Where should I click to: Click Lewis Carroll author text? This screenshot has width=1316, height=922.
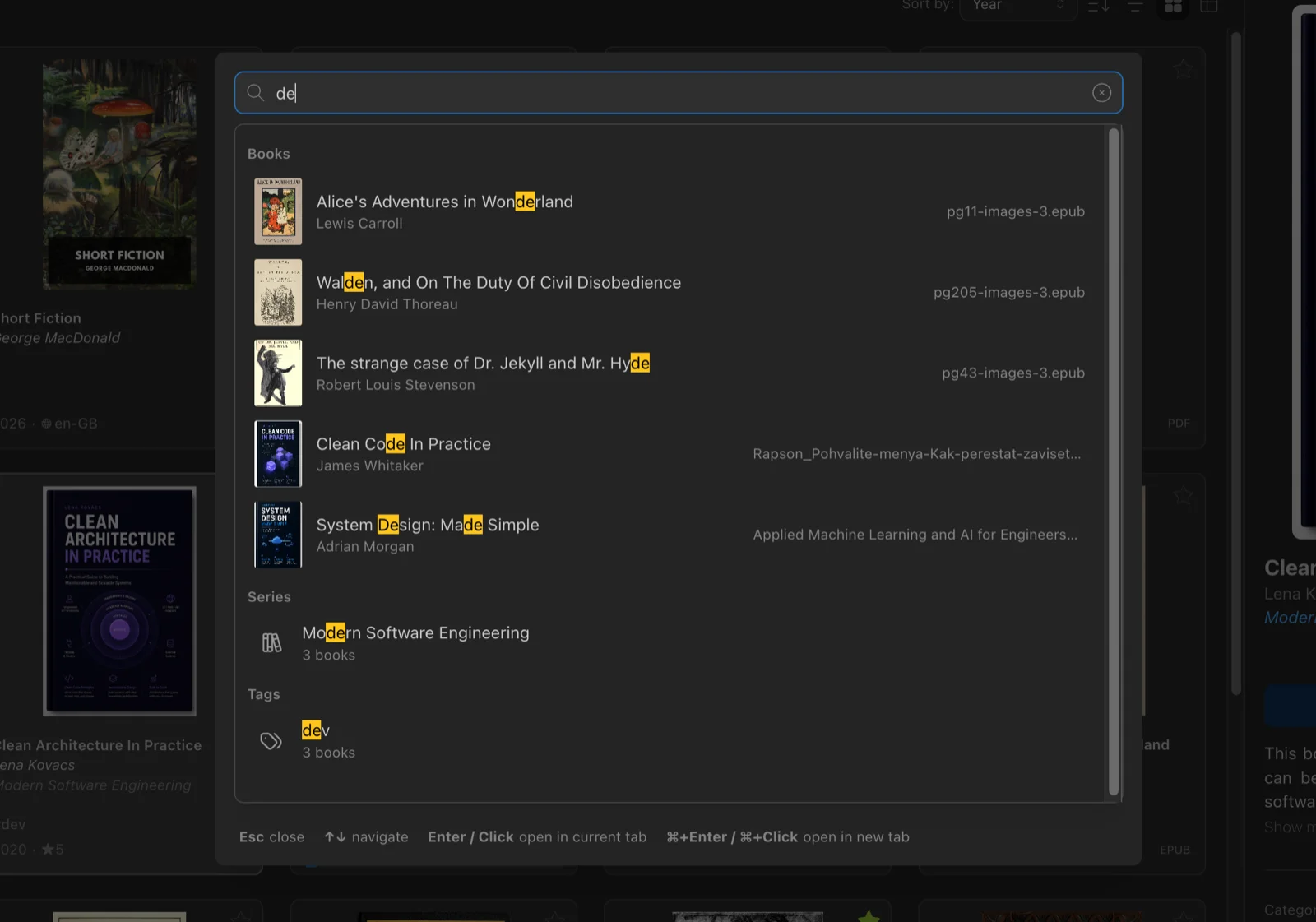pyautogui.click(x=359, y=224)
